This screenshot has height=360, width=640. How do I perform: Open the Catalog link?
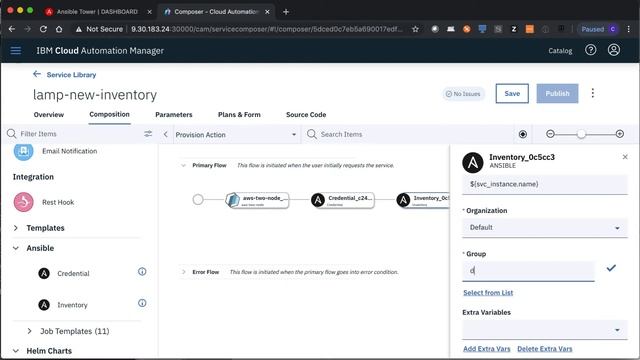tap(560, 51)
